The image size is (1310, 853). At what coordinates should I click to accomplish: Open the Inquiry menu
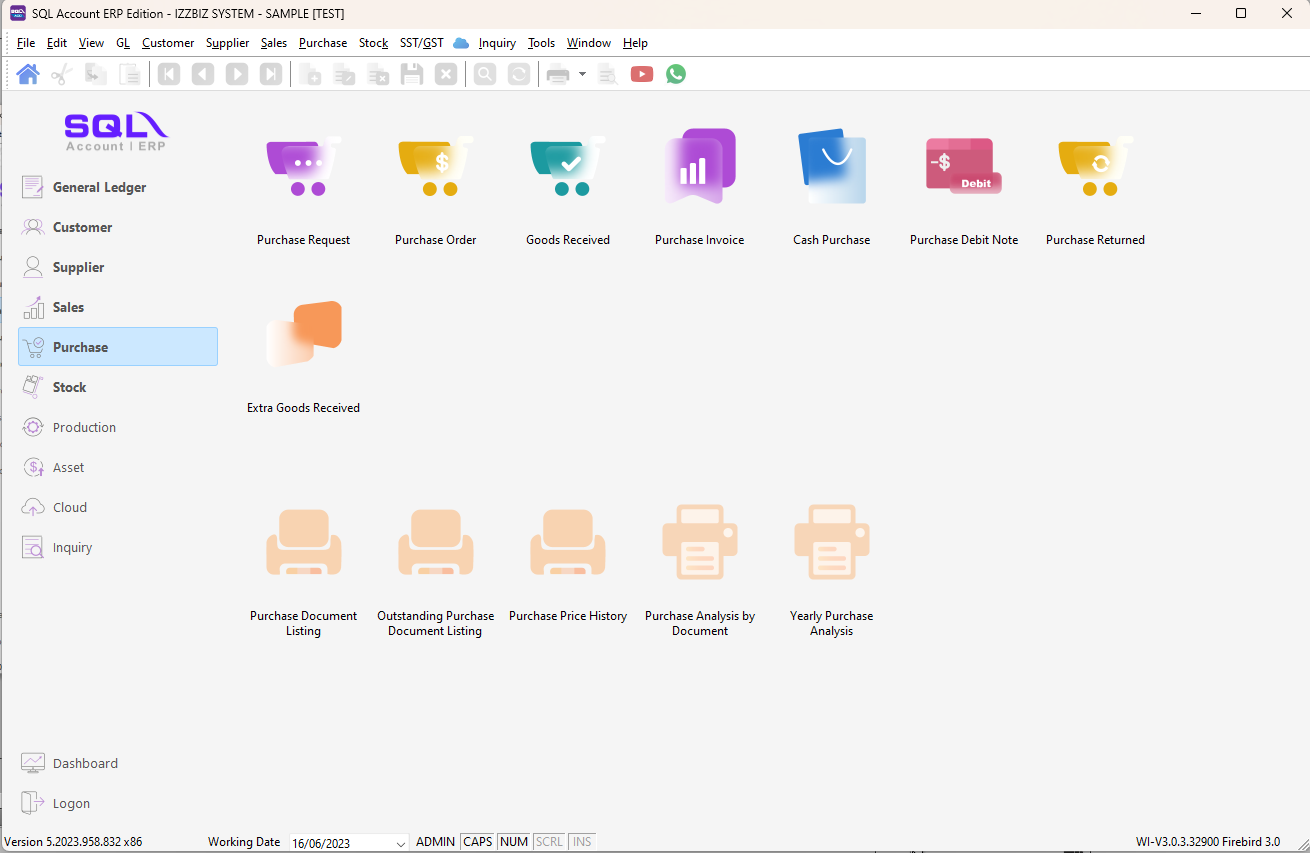click(x=497, y=43)
